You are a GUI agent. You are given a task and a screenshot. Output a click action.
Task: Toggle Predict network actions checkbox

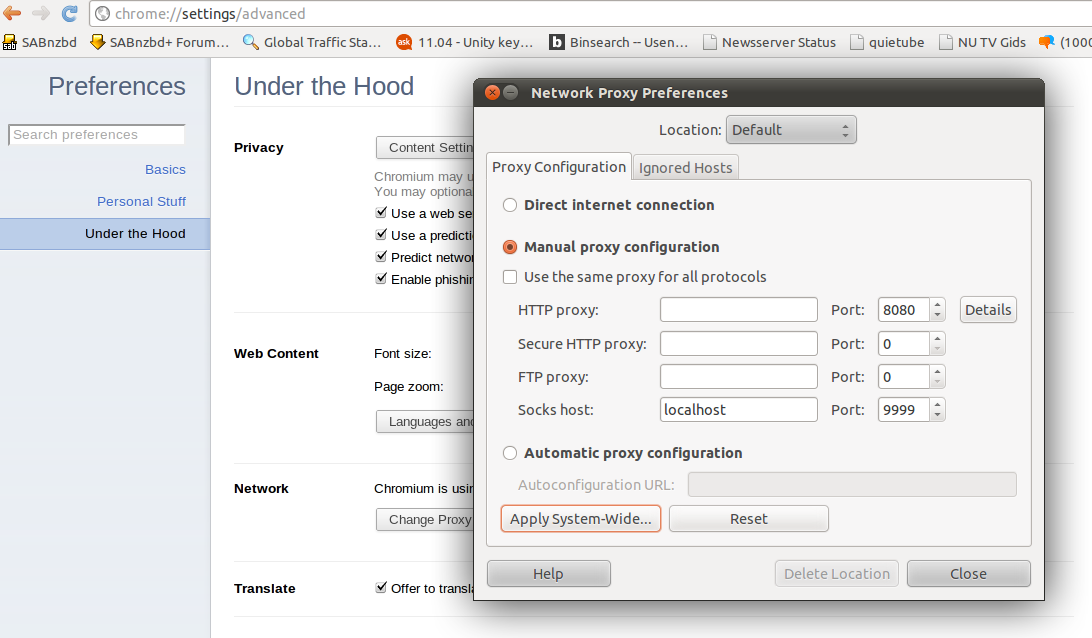[381, 256]
